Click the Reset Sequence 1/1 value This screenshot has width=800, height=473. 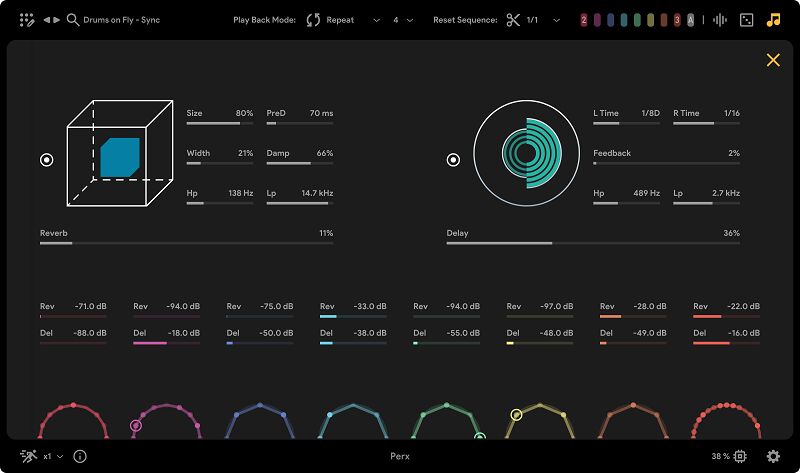(x=532, y=19)
